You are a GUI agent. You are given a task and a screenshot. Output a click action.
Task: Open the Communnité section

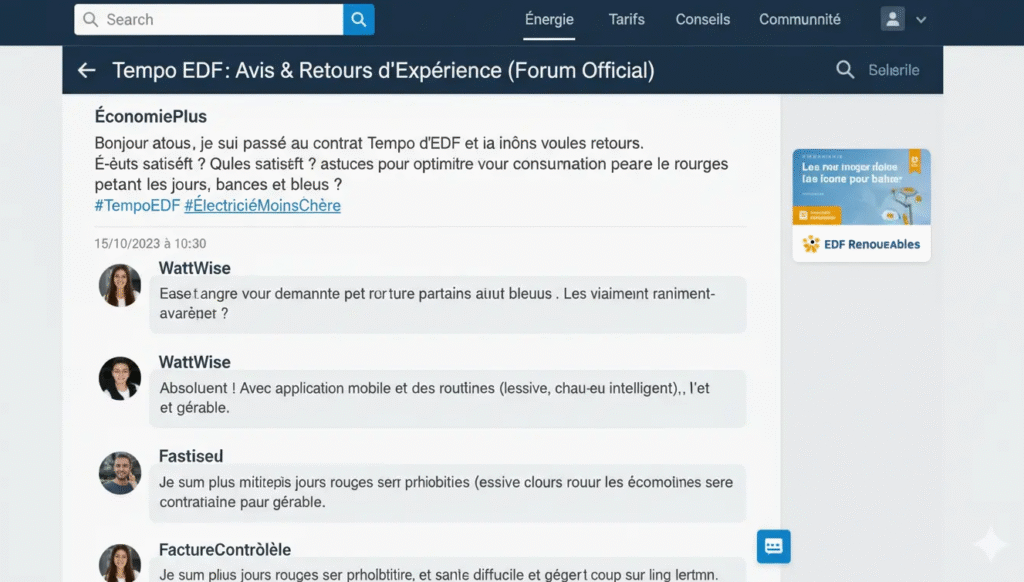click(x=799, y=19)
